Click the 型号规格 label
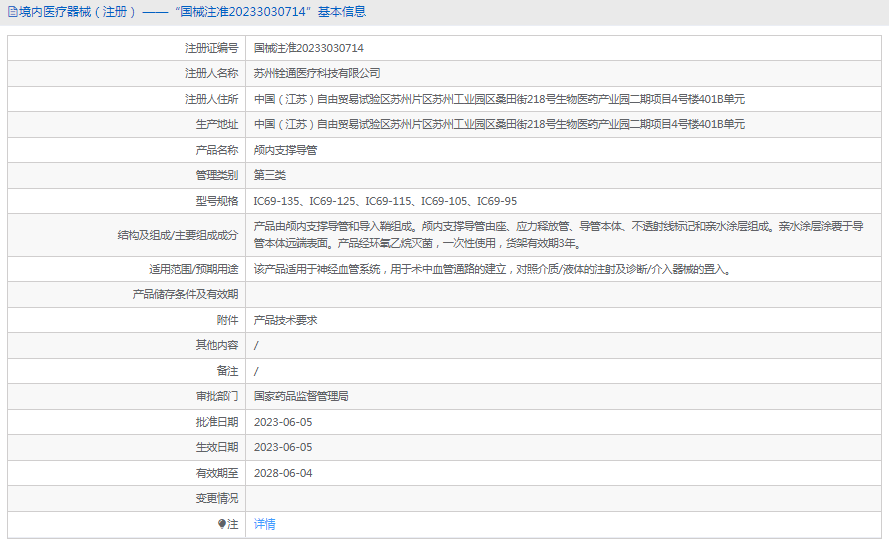Viewport: 889px width, 547px height. pos(217,201)
